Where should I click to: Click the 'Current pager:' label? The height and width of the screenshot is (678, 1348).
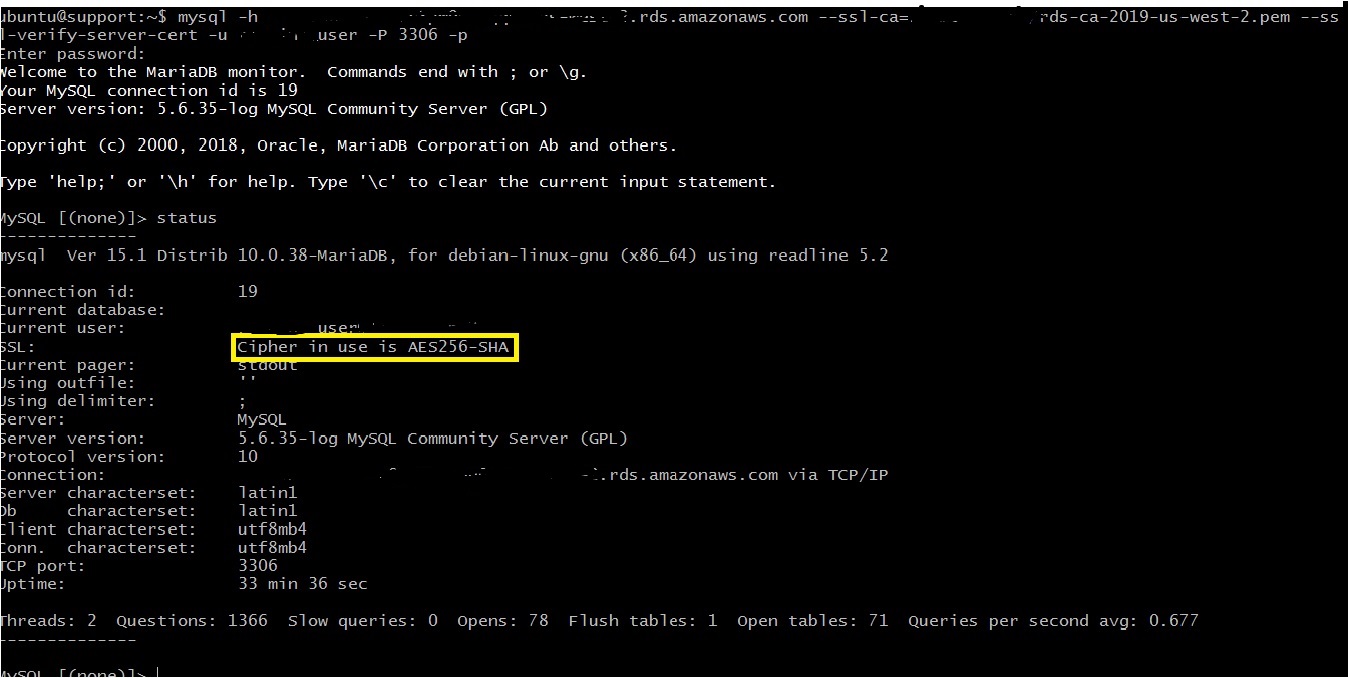click(68, 365)
